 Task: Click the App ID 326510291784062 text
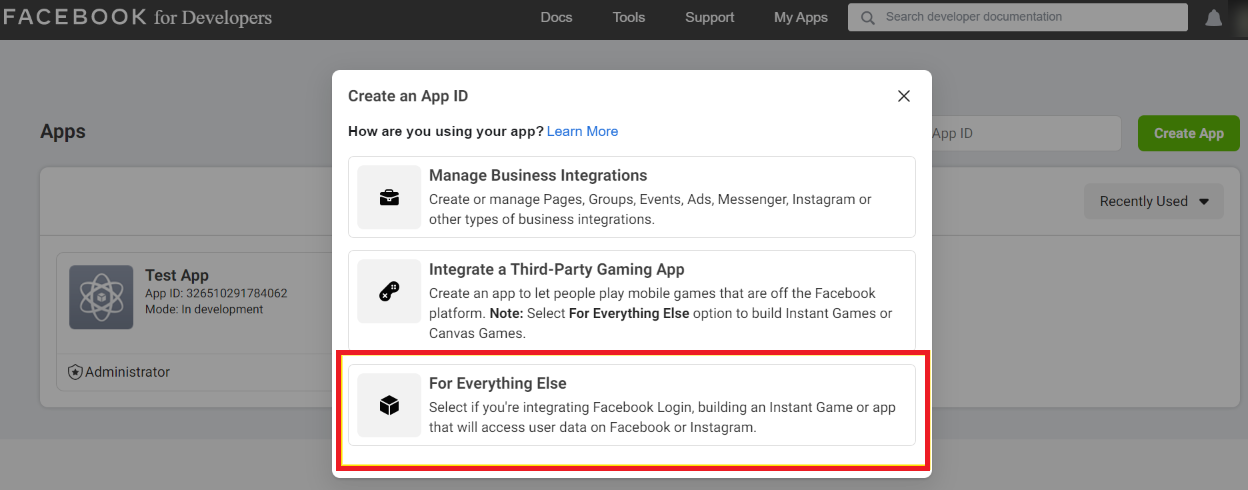pos(216,294)
